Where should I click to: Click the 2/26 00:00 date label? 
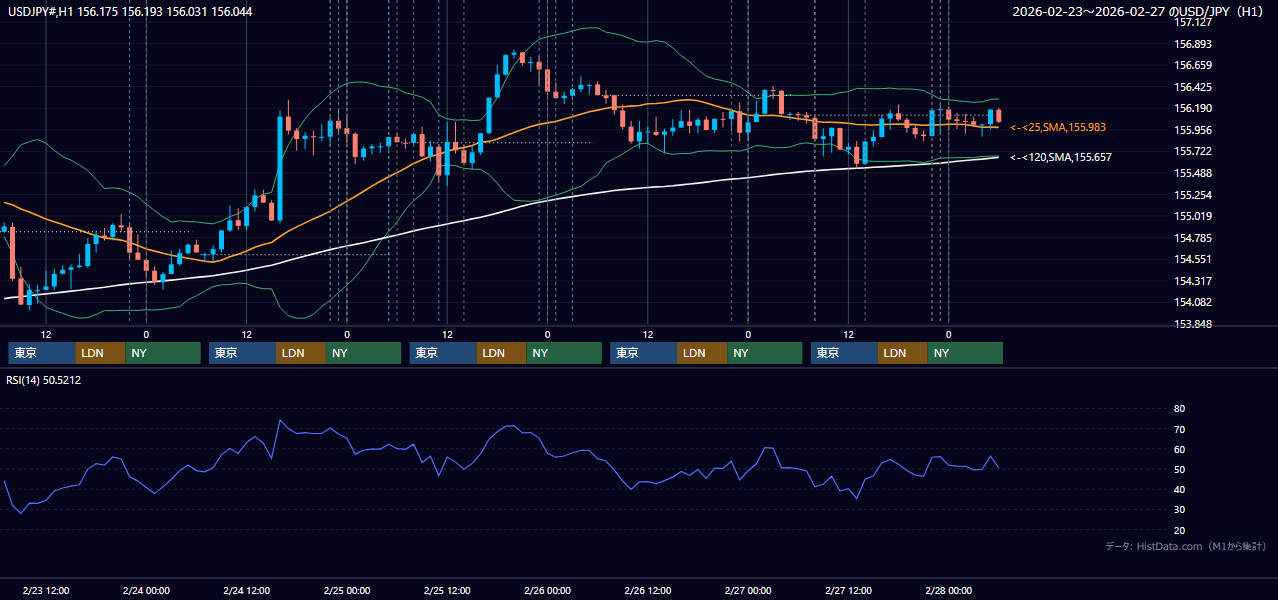click(547, 591)
